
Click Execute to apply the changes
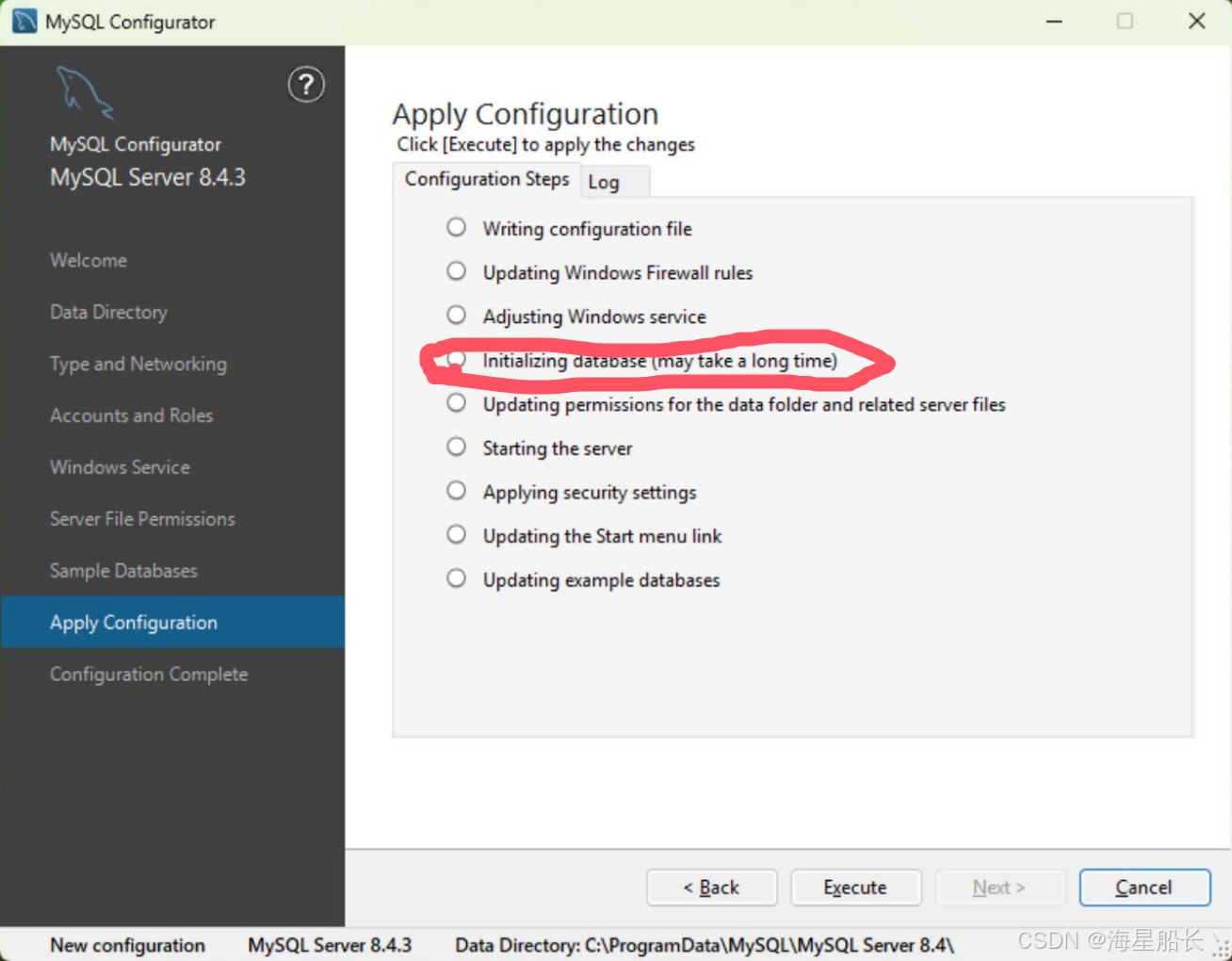[x=856, y=888]
